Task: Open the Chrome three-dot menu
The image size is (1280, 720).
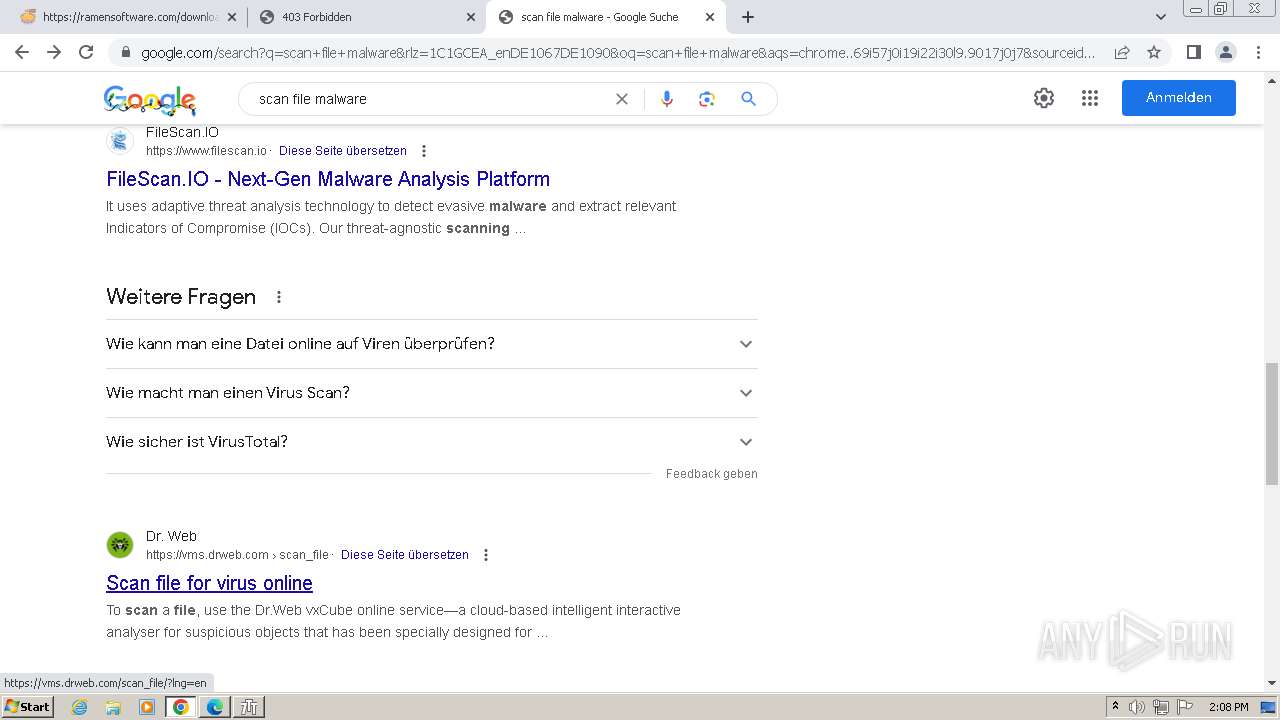Action: [1257, 52]
